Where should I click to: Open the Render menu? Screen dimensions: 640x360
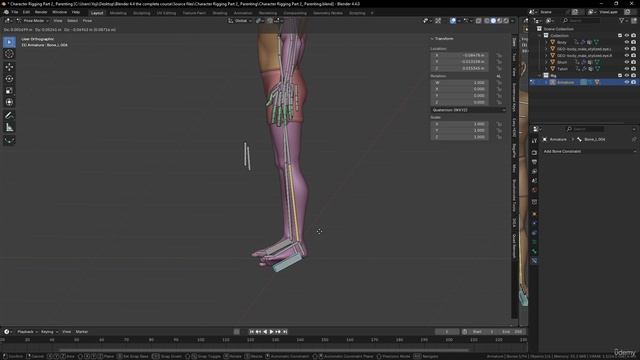(41, 12)
